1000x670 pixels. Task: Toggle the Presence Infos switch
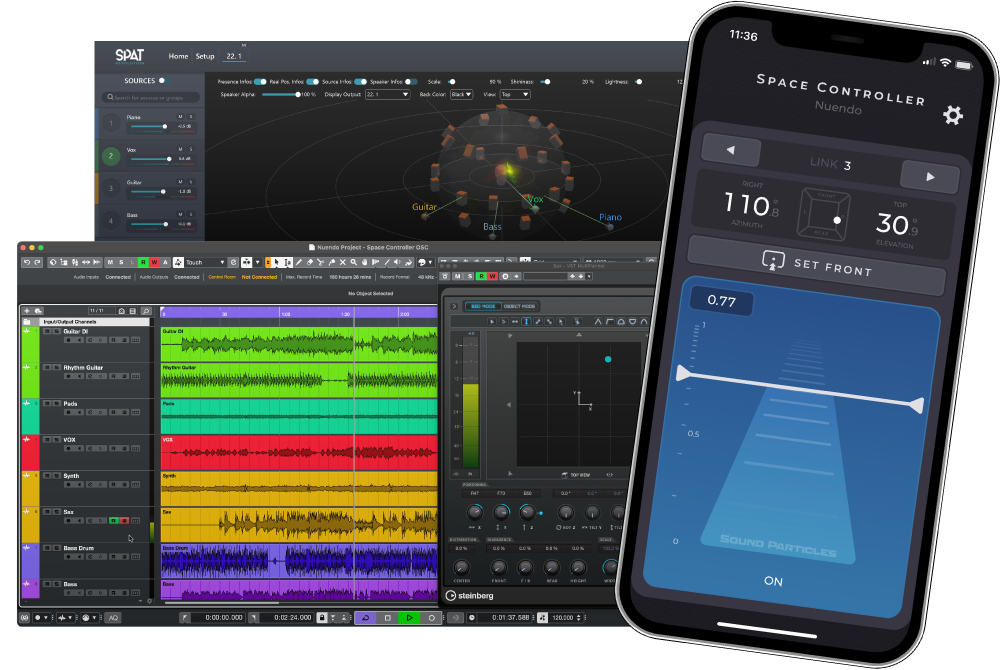[260, 82]
